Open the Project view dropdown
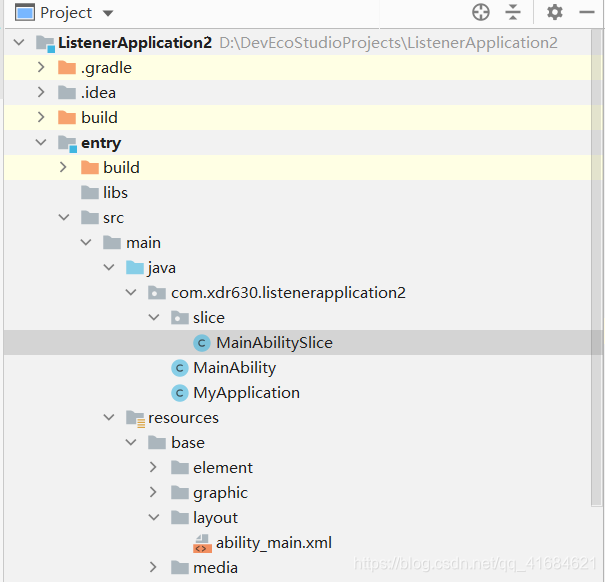 coord(108,13)
